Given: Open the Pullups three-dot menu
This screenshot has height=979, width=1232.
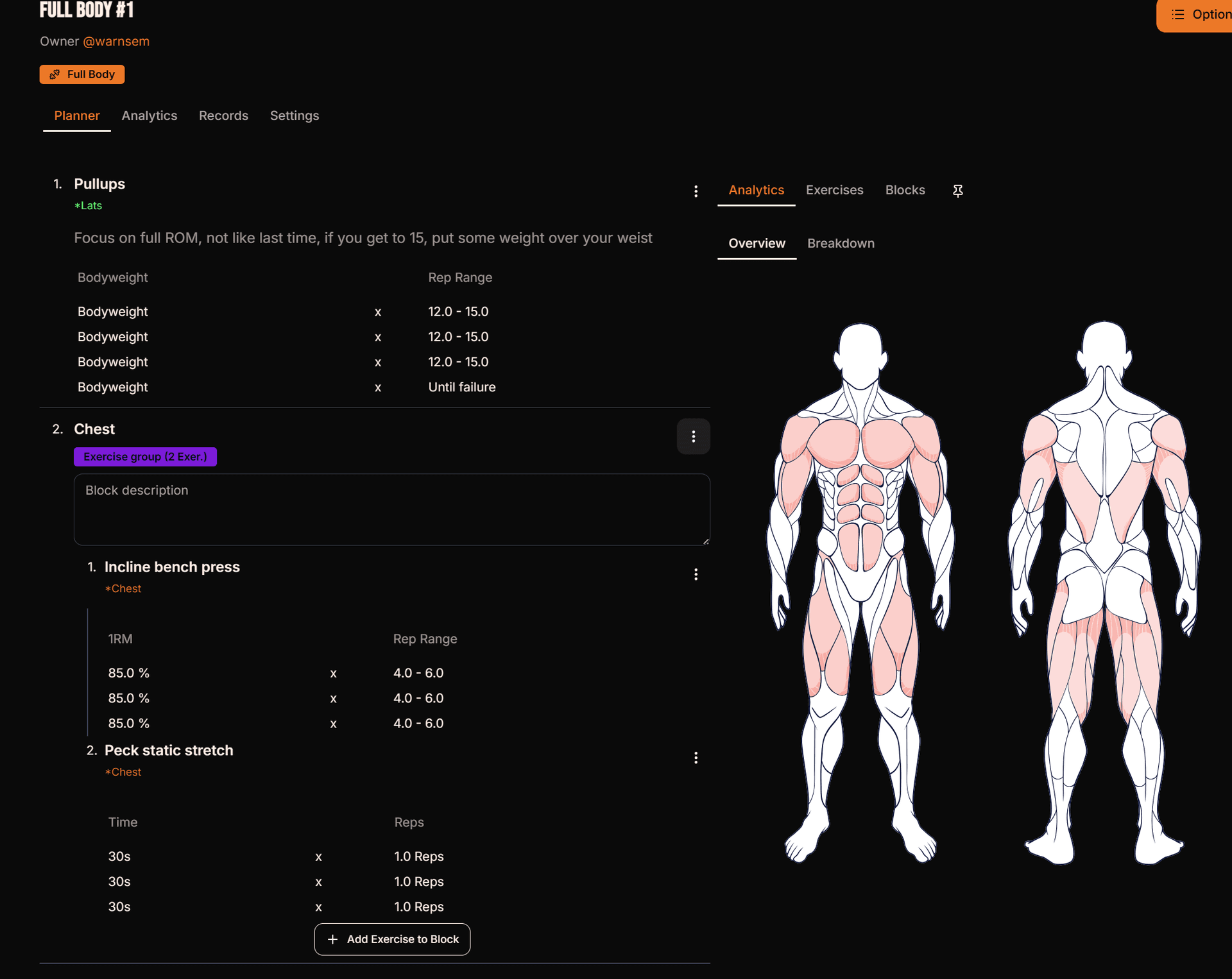Looking at the screenshot, I should tap(696, 191).
